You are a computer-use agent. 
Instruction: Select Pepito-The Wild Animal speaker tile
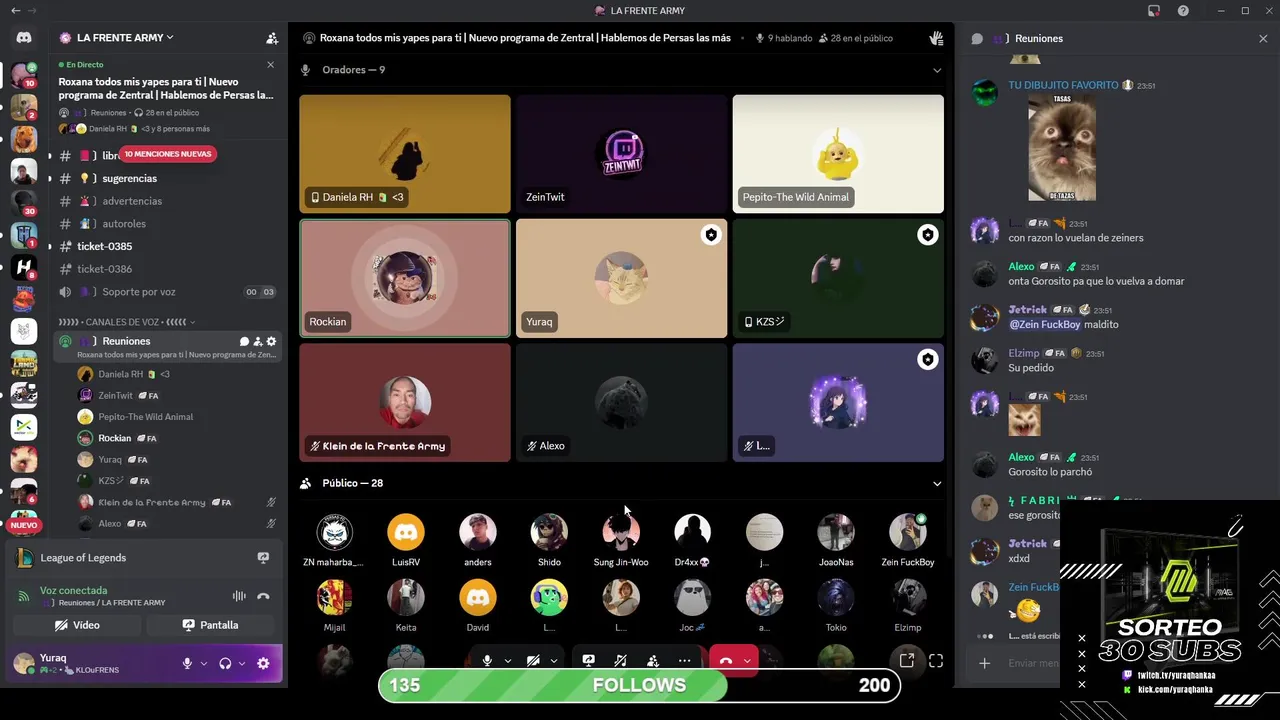838,154
